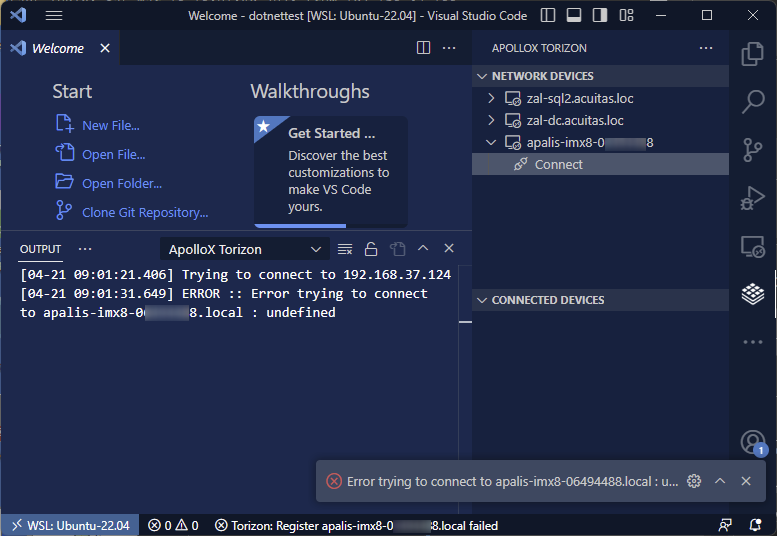Open notification settings gear
Image resolution: width=777 pixels, height=536 pixels.
point(694,481)
